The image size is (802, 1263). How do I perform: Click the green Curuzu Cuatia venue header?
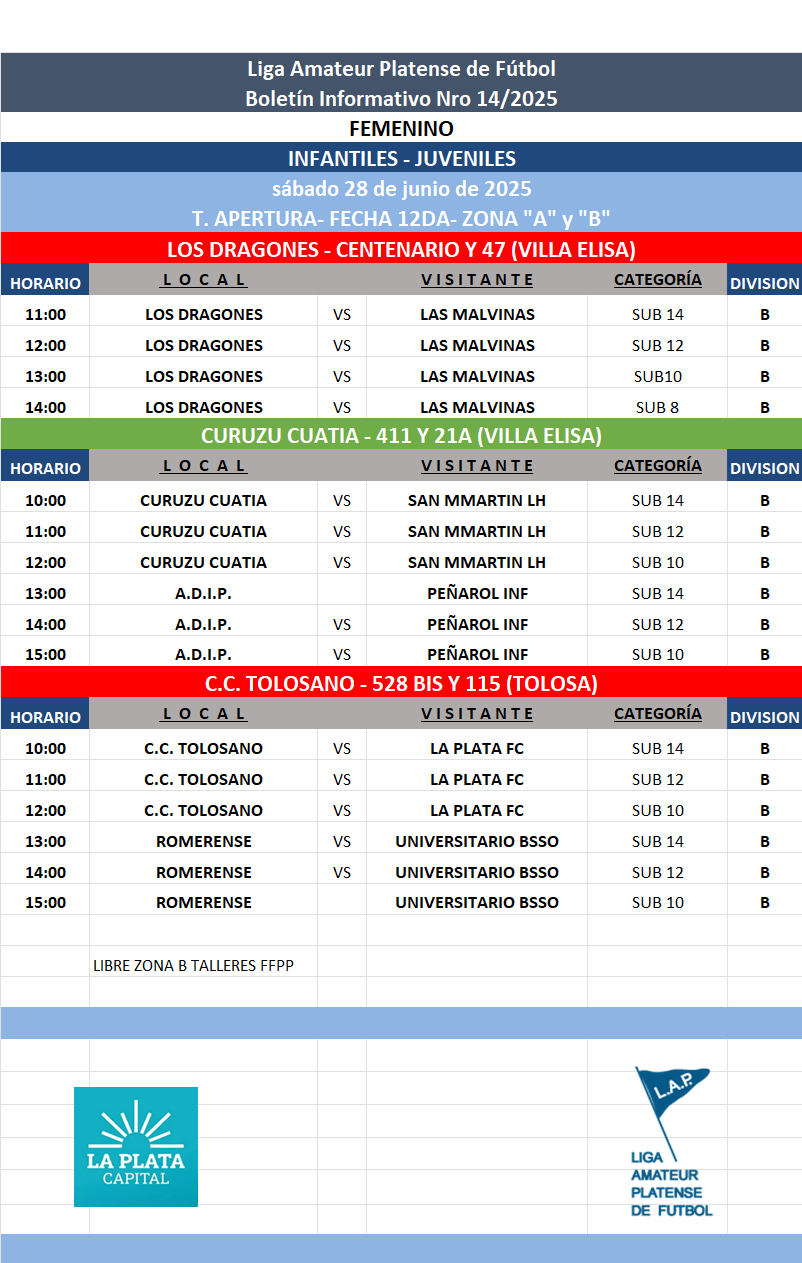click(401, 436)
